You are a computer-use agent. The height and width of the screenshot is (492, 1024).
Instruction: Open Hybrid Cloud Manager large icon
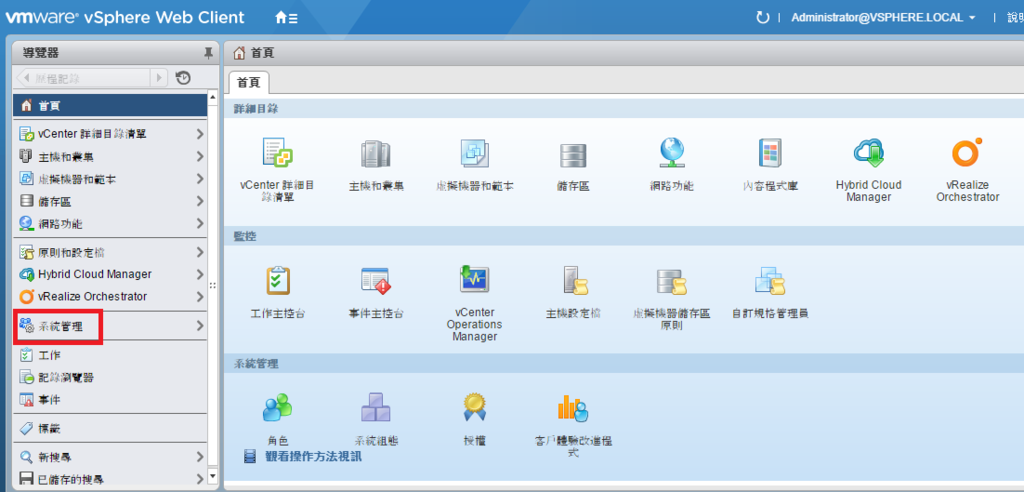click(869, 153)
